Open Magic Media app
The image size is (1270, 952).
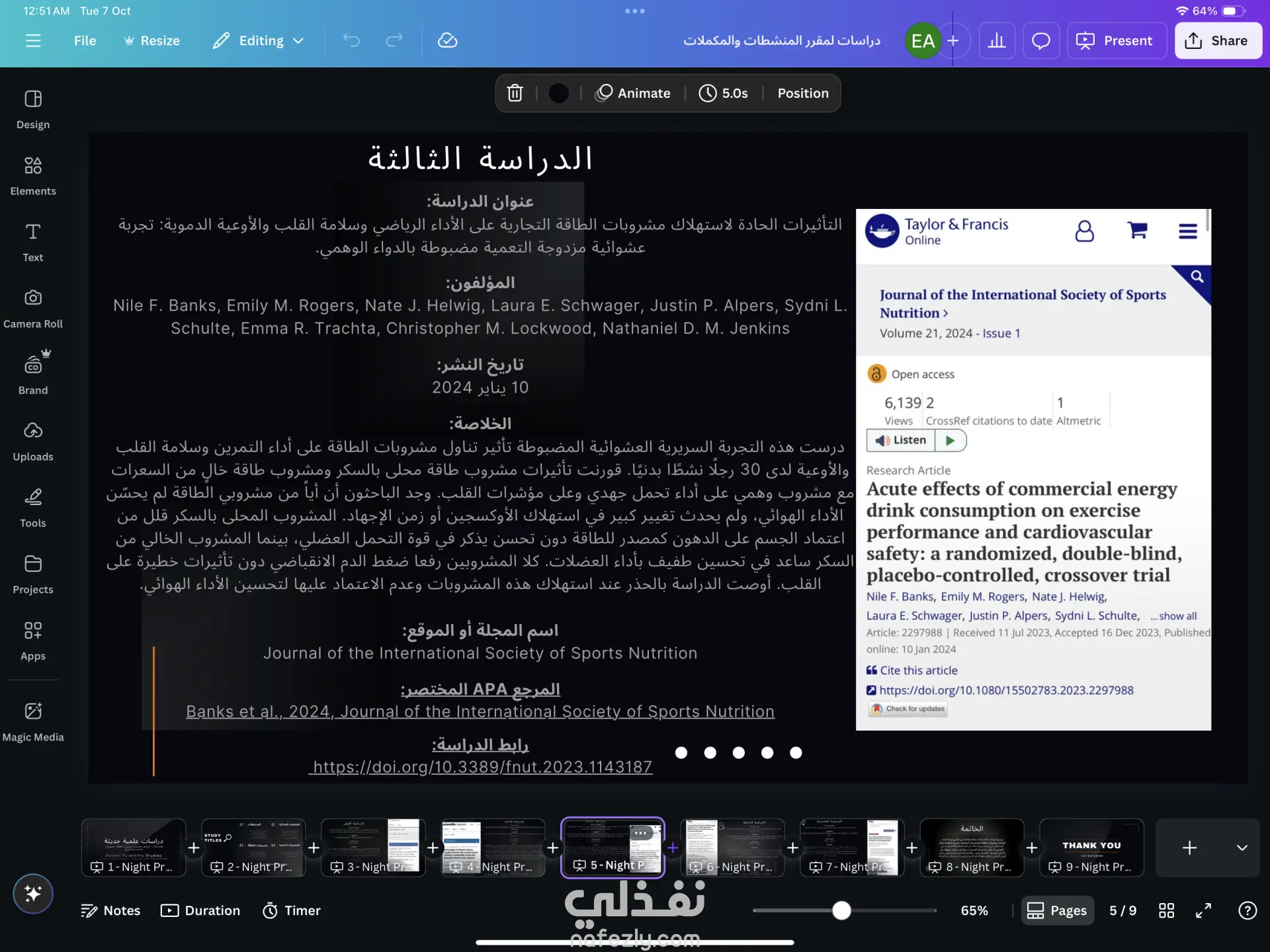(32, 721)
